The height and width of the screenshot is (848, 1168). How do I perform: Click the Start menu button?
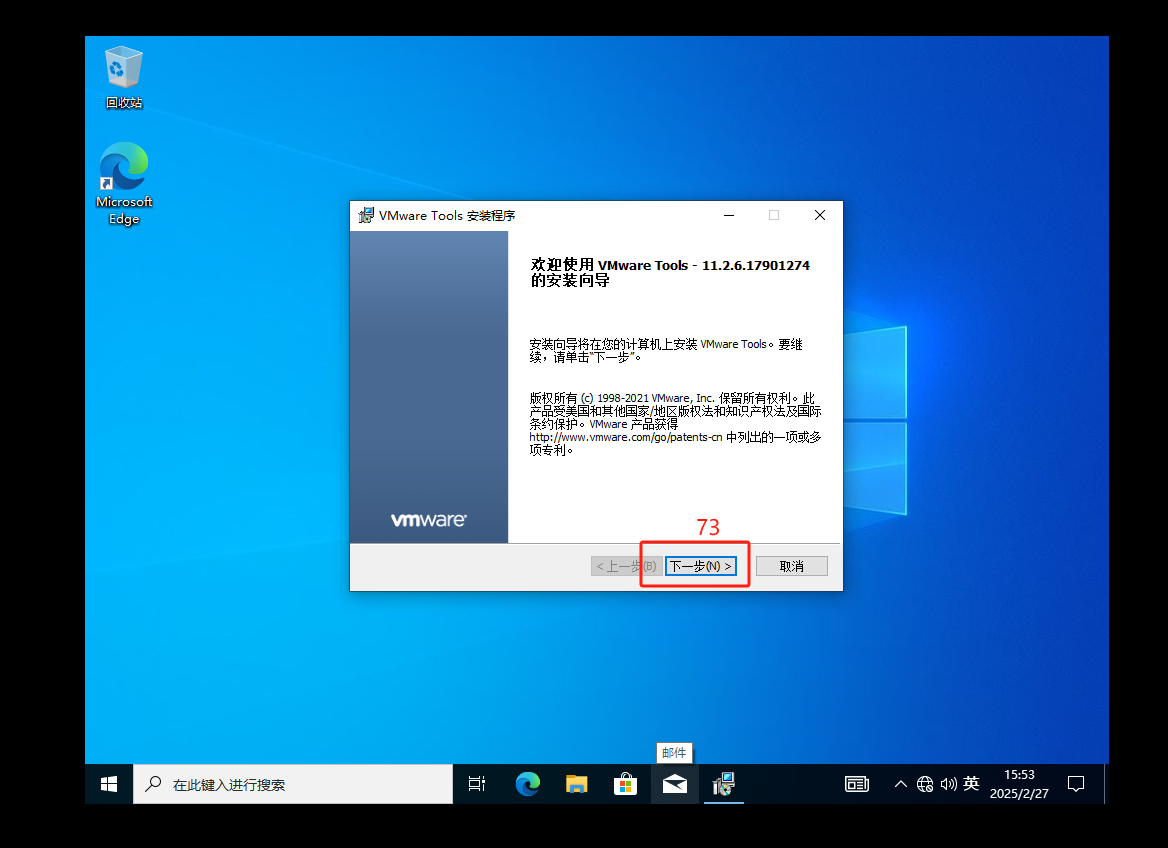coord(108,784)
